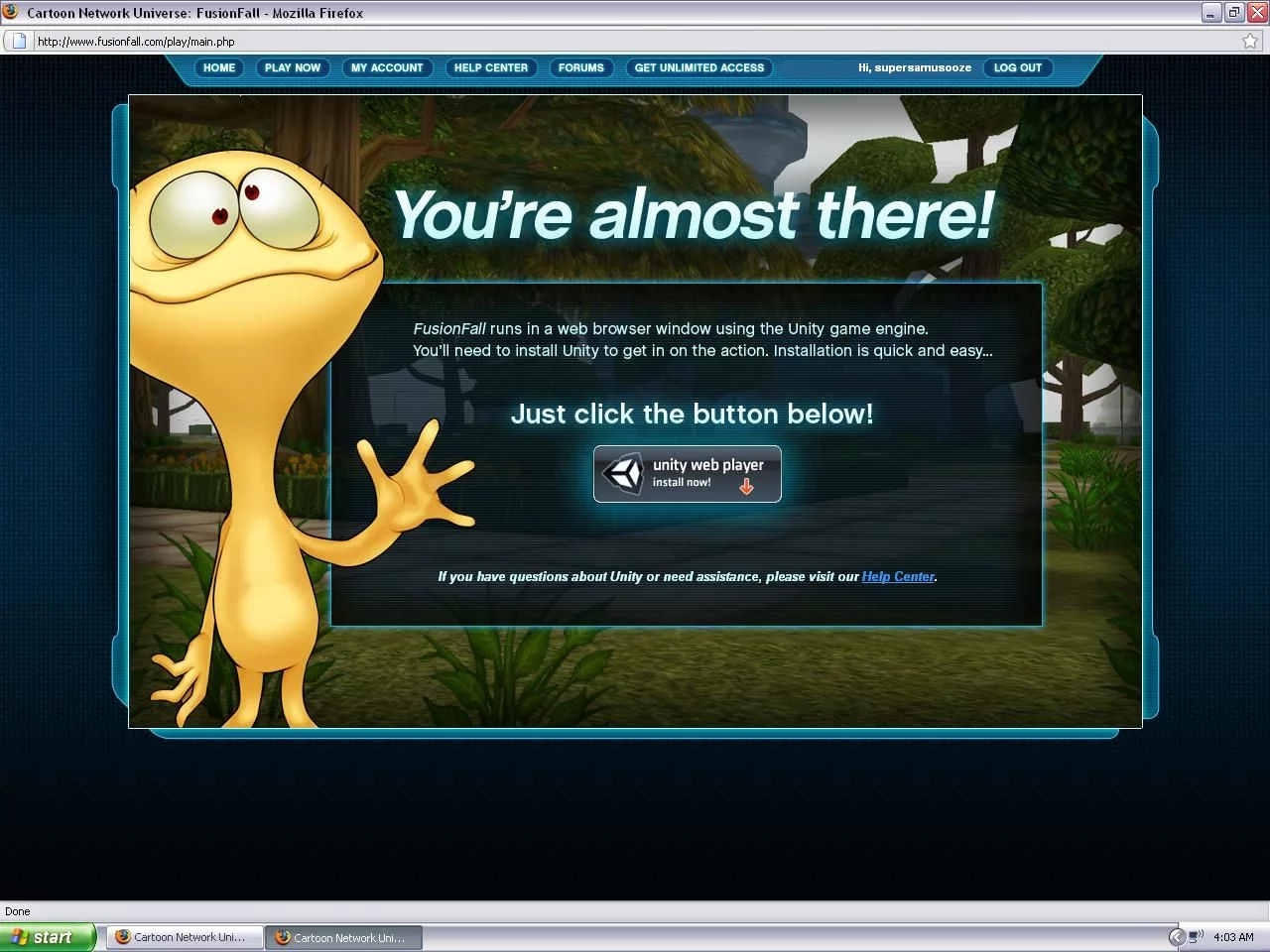Open MY ACCOUNT page
Viewport: 1270px width, 952px height.
[387, 67]
